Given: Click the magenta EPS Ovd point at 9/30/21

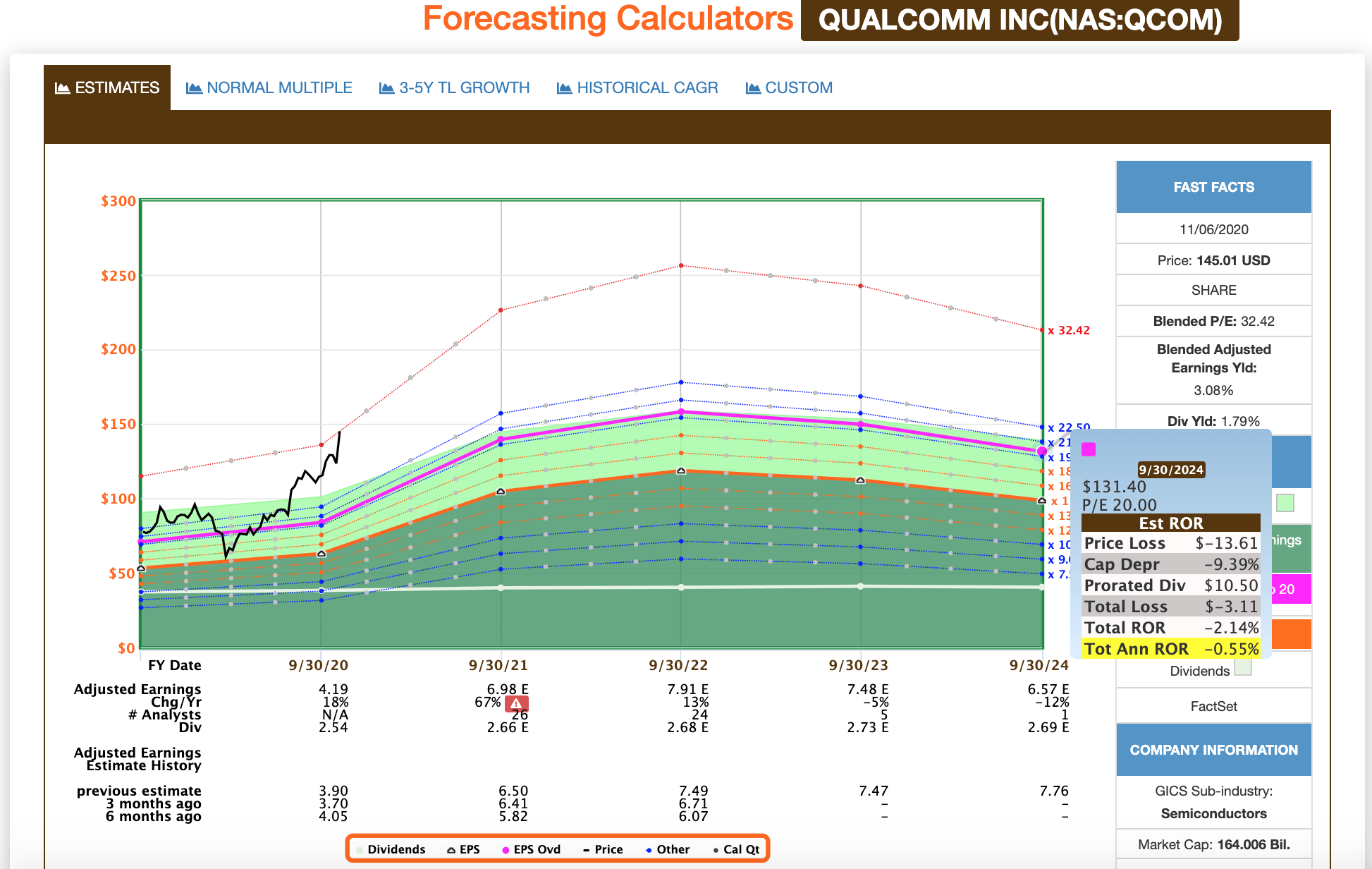Looking at the screenshot, I should click(501, 439).
